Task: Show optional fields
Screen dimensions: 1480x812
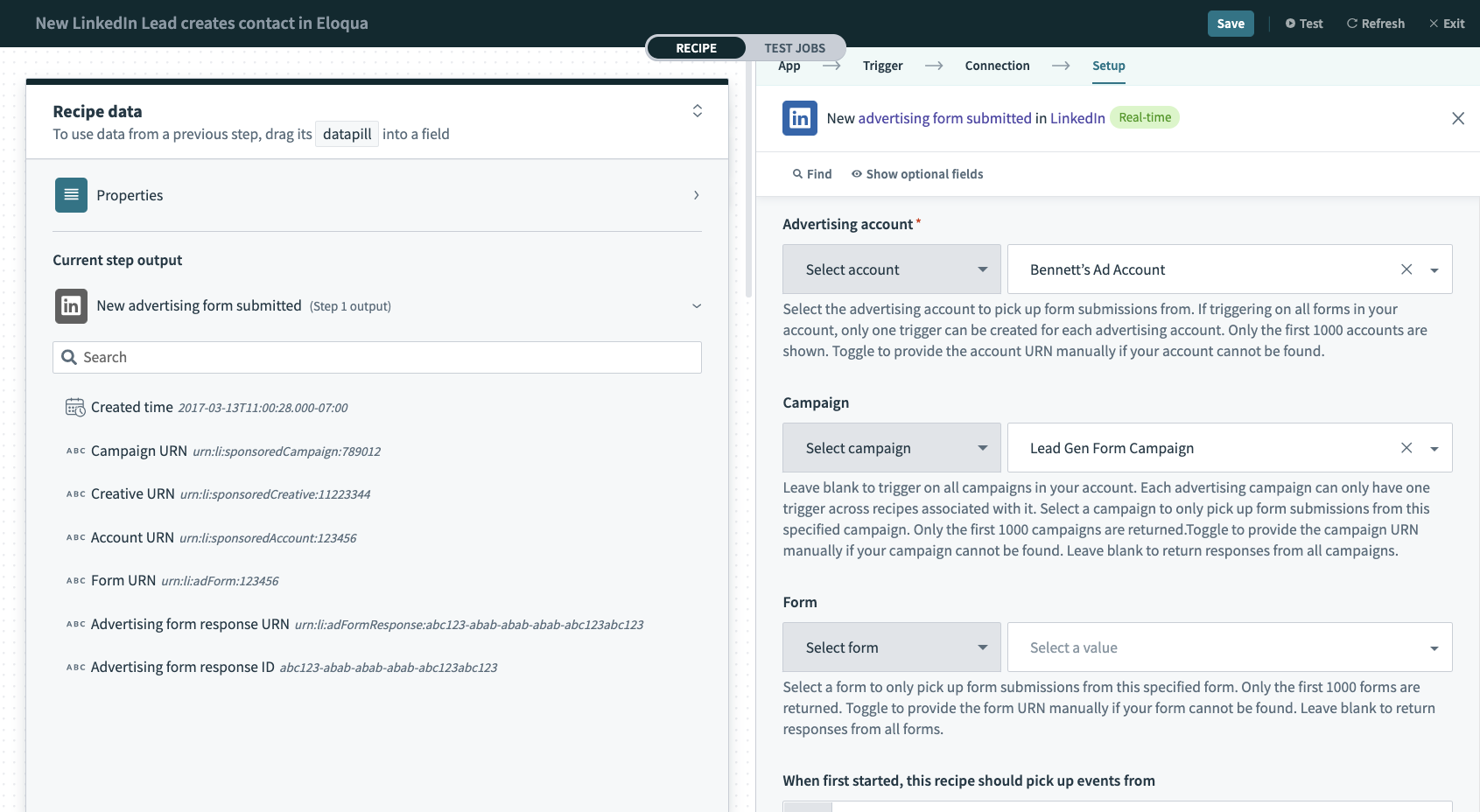Action: [917, 174]
